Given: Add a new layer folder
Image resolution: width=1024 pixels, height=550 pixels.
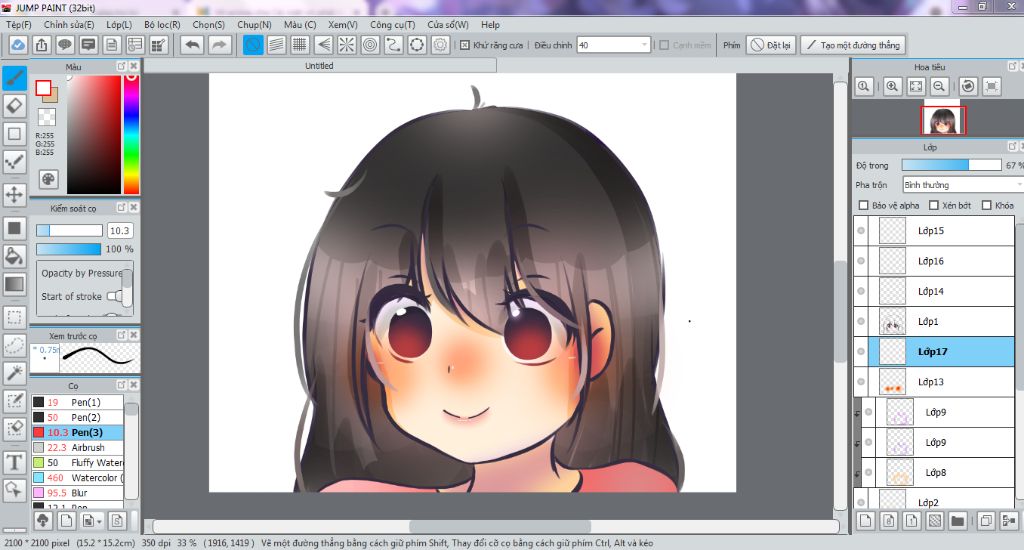Looking at the screenshot, I should coord(957,521).
